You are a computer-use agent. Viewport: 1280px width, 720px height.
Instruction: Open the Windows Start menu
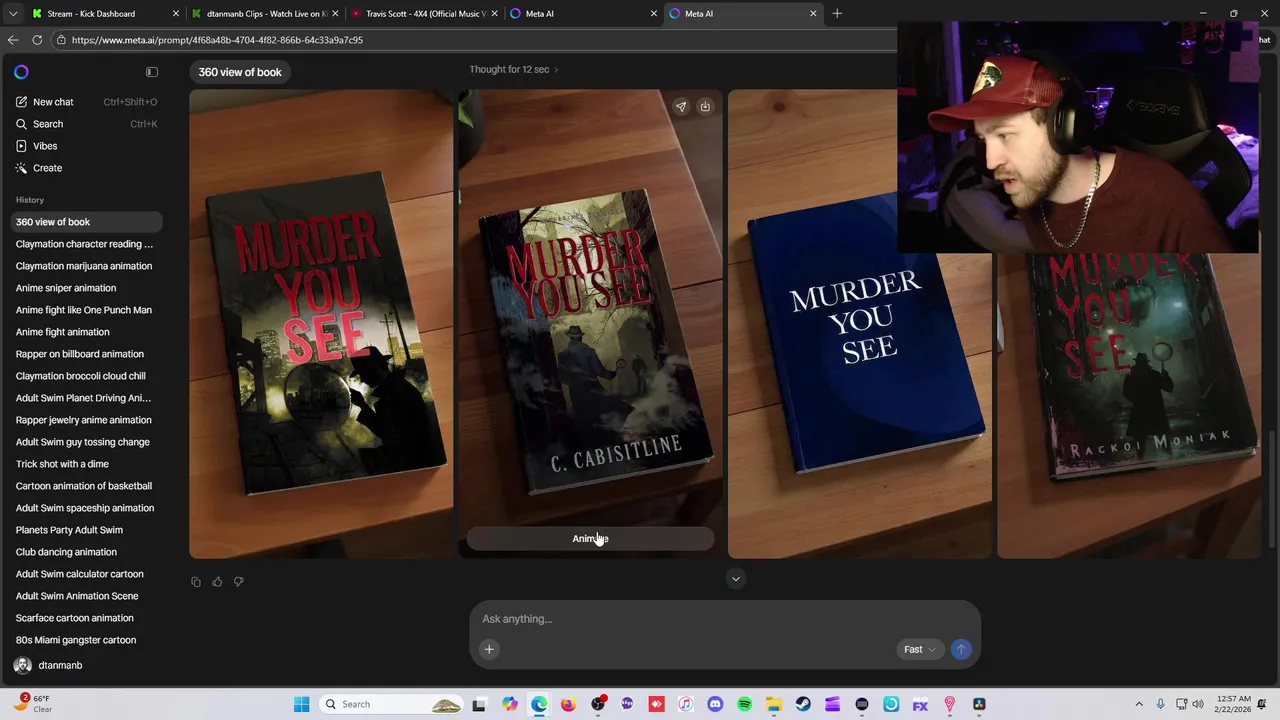pyautogui.click(x=301, y=704)
